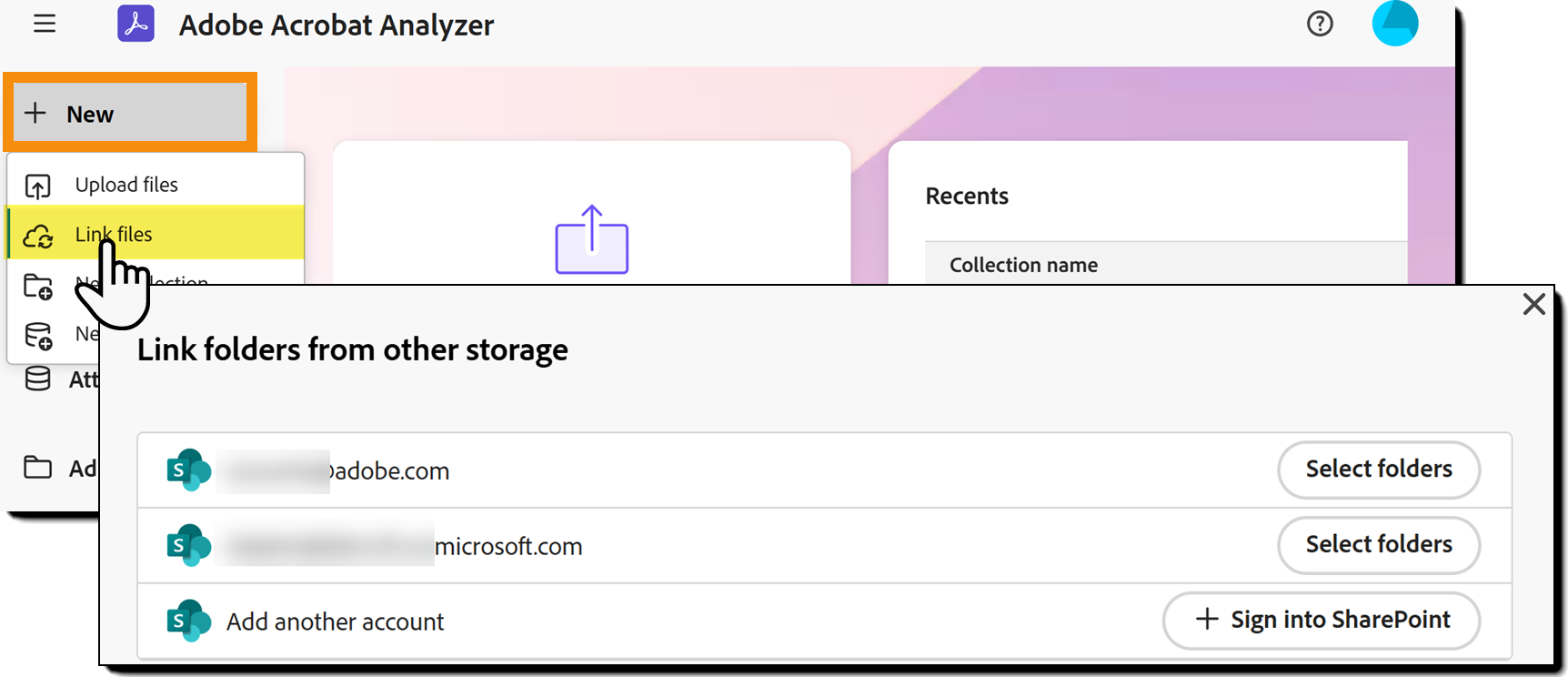
Task: Click the upload arrow icon in the card
Action: pyautogui.click(x=591, y=238)
